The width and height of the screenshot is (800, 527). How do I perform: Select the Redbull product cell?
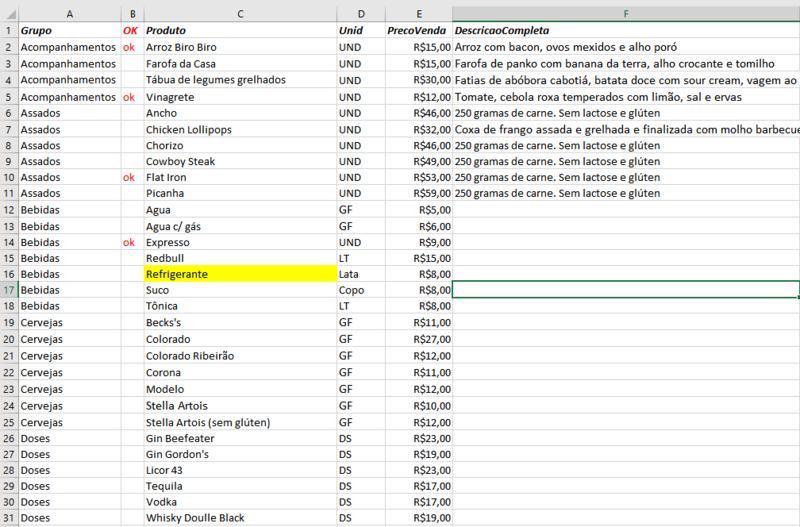[240, 258]
